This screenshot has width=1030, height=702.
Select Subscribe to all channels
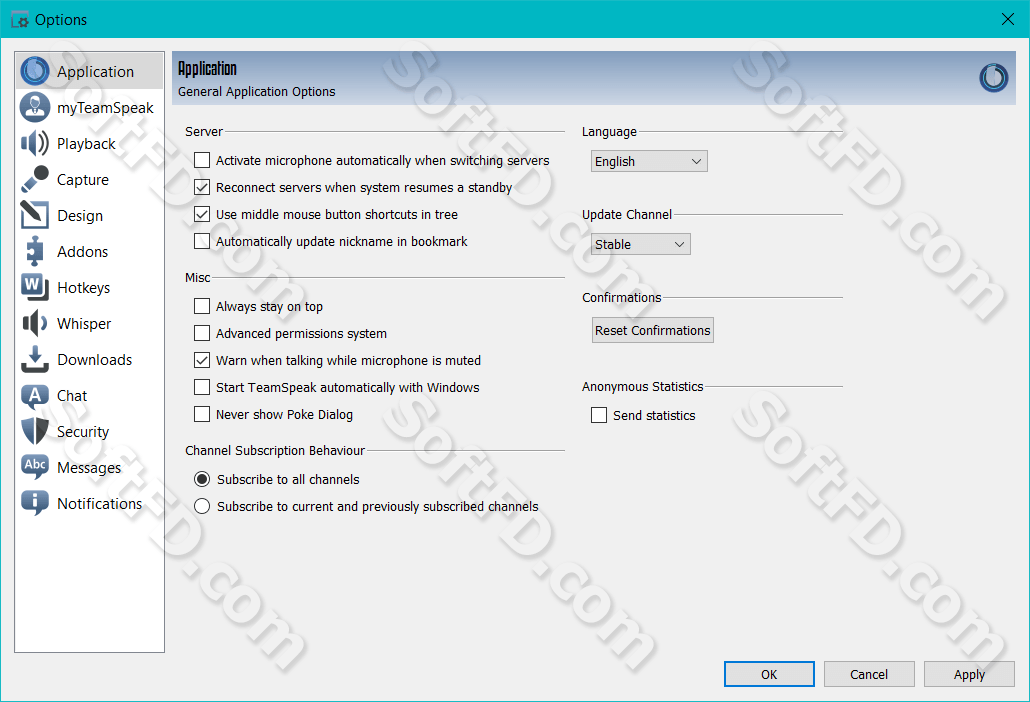202,479
